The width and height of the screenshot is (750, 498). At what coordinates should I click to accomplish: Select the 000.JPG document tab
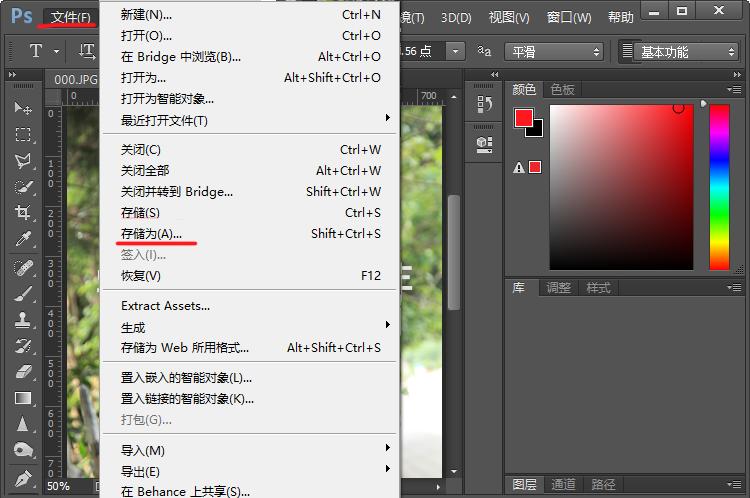click(x=74, y=79)
